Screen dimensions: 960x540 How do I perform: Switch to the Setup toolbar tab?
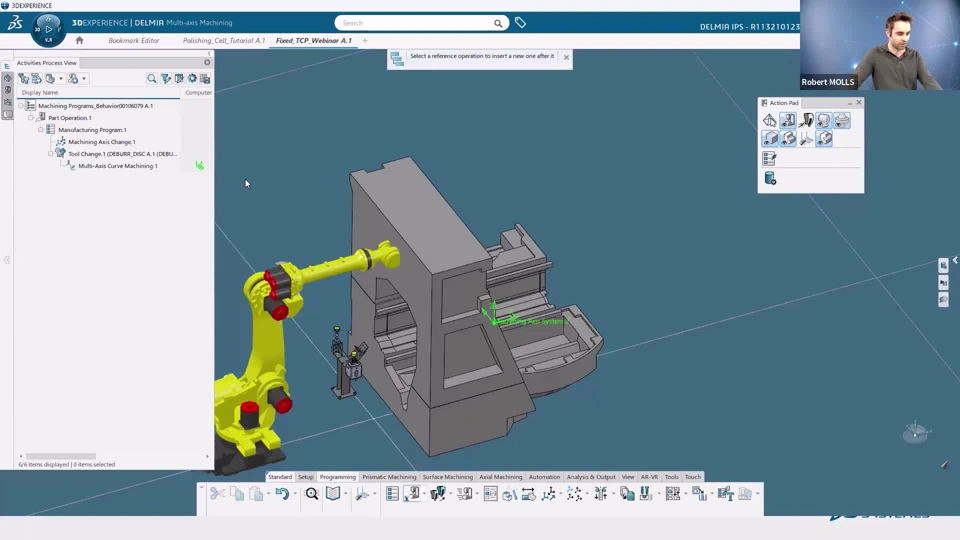pyautogui.click(x=306, y=477)
